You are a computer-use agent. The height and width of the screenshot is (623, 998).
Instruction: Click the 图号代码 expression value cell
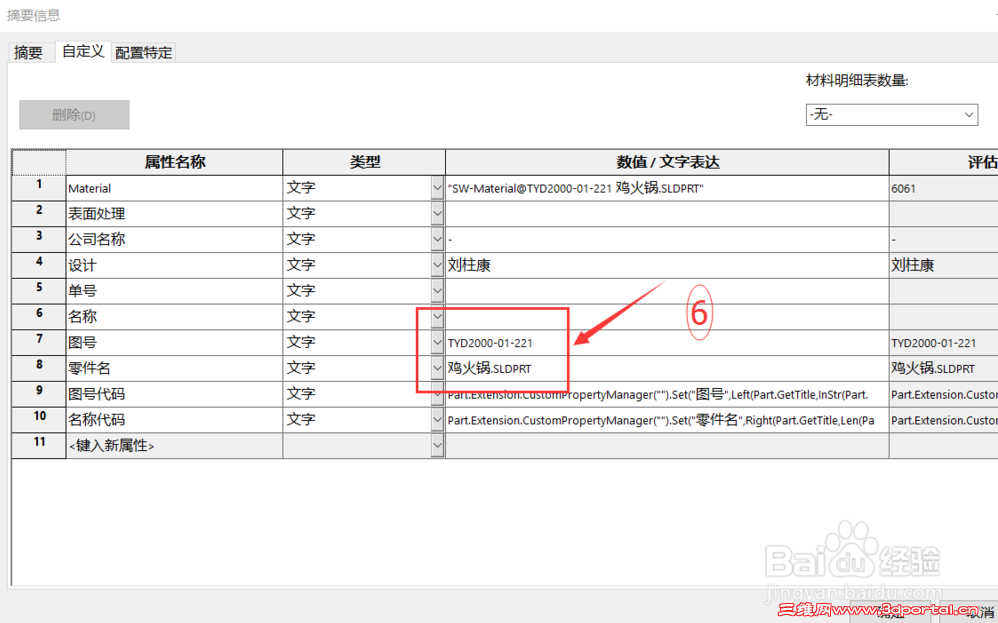coord(667,394)
